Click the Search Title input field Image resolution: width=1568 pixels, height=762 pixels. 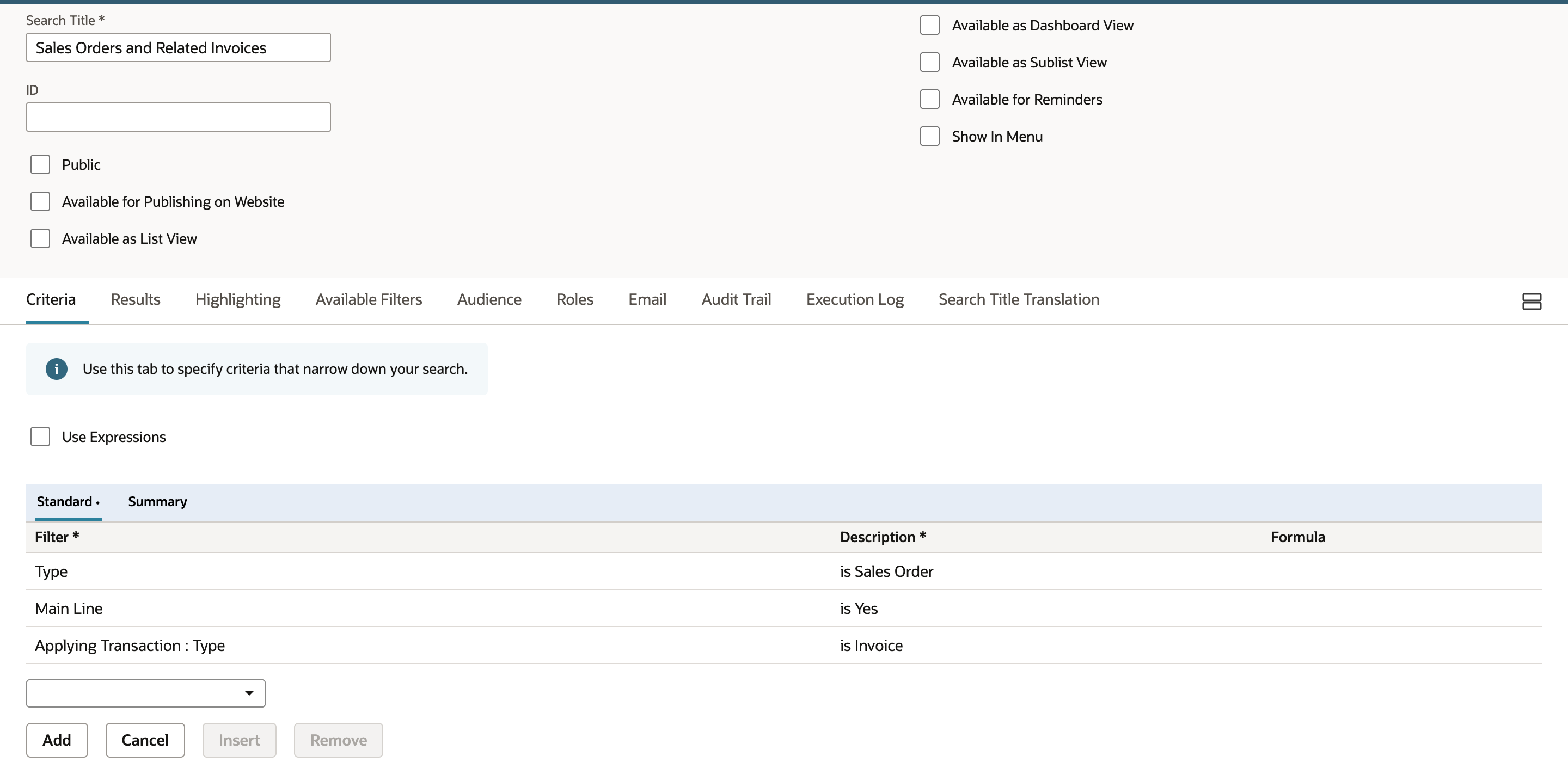pos(179,47)
